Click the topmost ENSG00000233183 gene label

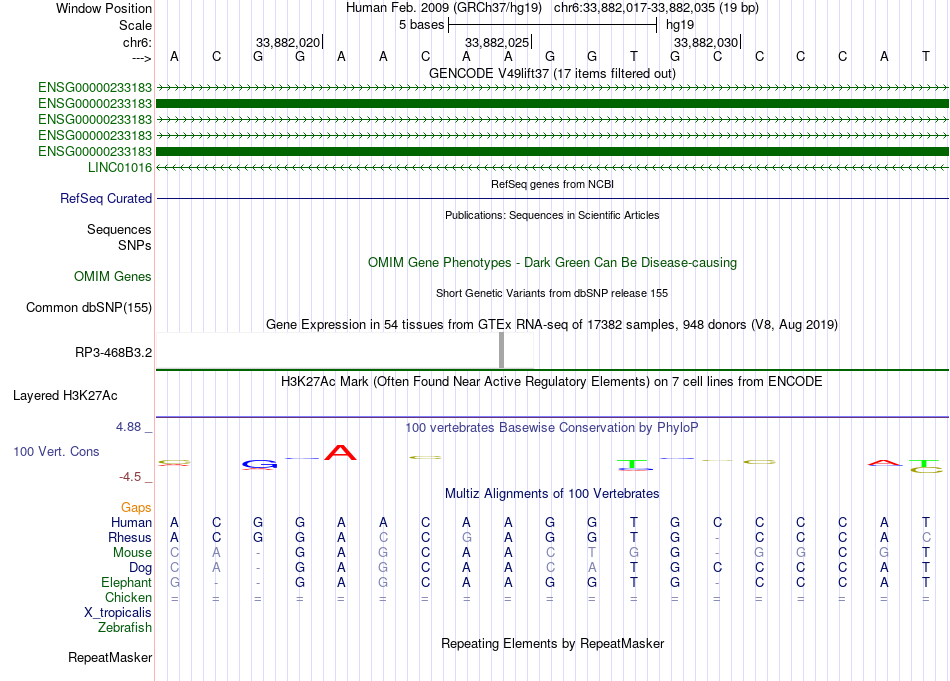tap(95, 88)
